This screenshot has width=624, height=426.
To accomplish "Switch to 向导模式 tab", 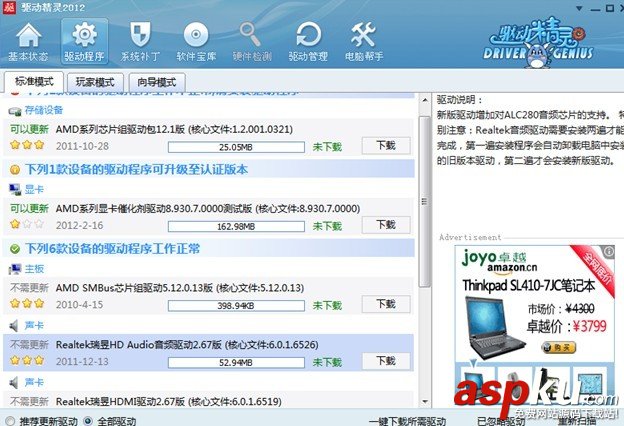I will coord(157,82).
